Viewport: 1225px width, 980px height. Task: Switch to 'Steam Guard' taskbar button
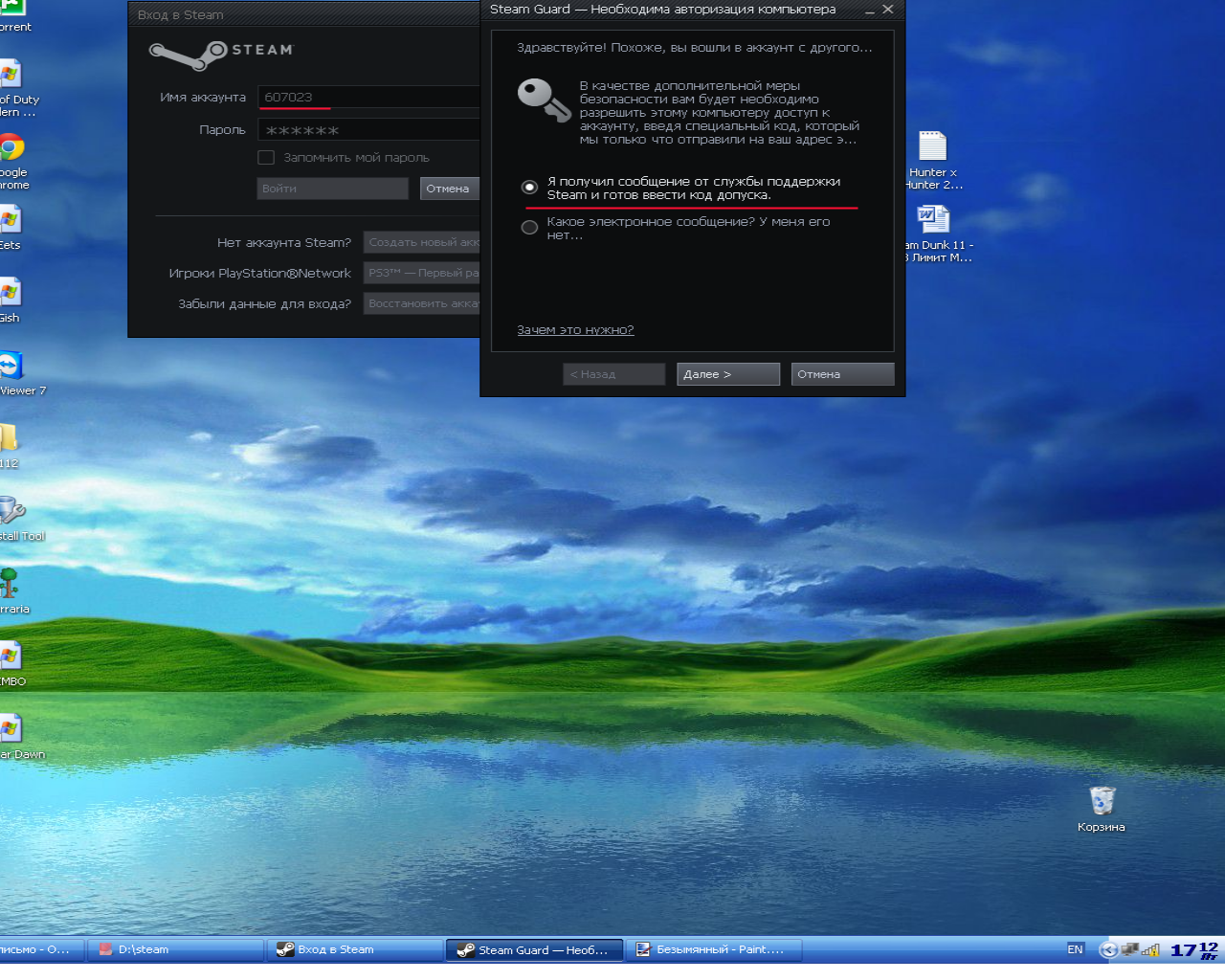534,949
